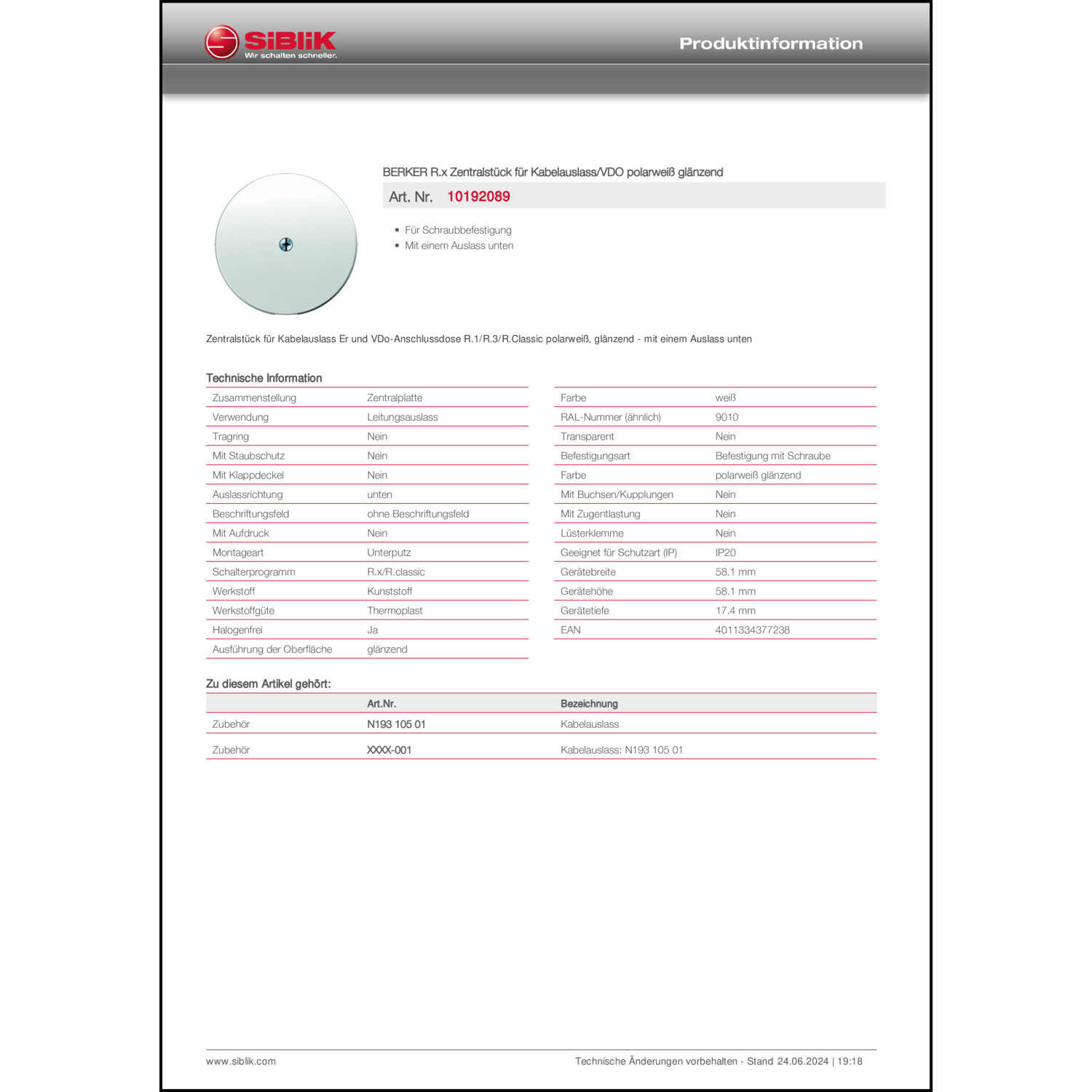
Task: Click the 'Mit Aufdruck' row label
Action: tap(240, 534)
